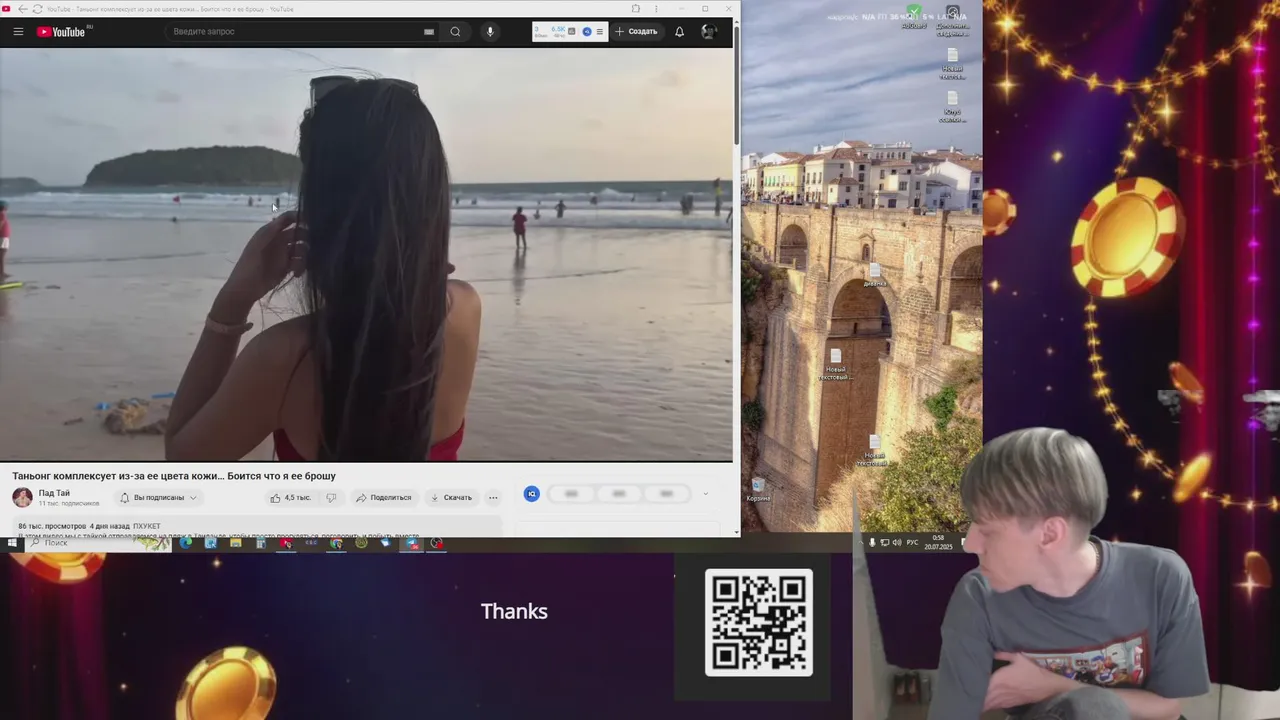The width and height of the screenshot is (1280, 720).
Task: Like the video with thumbs-up
Action: (290, 497)
